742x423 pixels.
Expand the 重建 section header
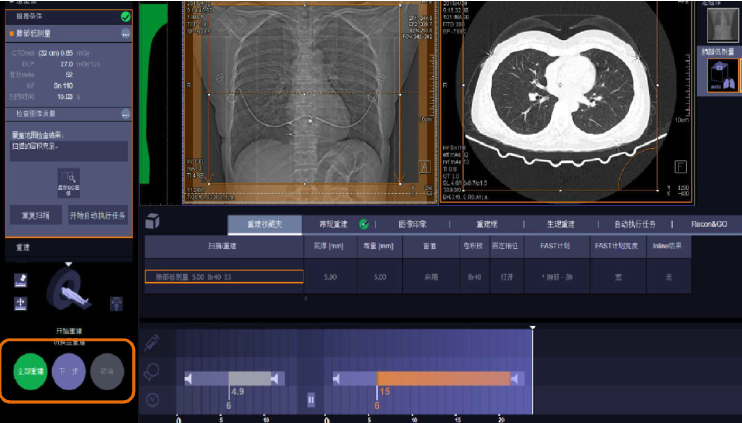(x=69, y=247)
